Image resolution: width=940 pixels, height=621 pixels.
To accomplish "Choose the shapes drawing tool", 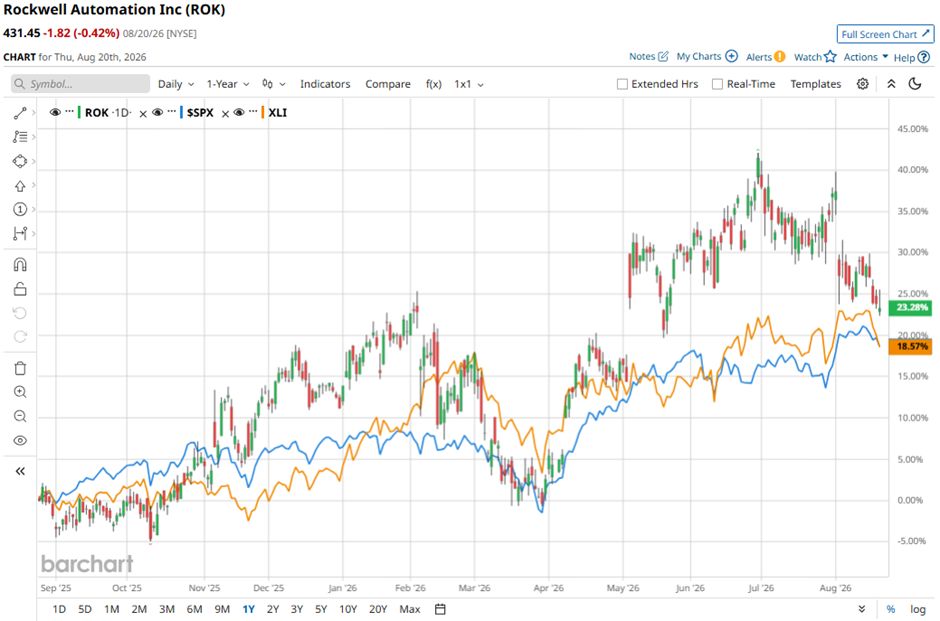I will tap(20, 161).
